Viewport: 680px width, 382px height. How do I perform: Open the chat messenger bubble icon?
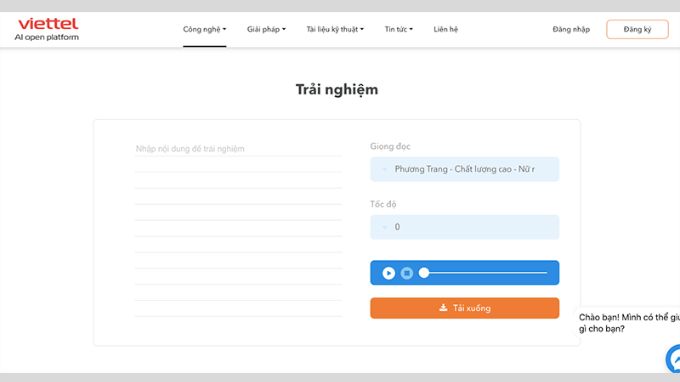tap(673, 359)
